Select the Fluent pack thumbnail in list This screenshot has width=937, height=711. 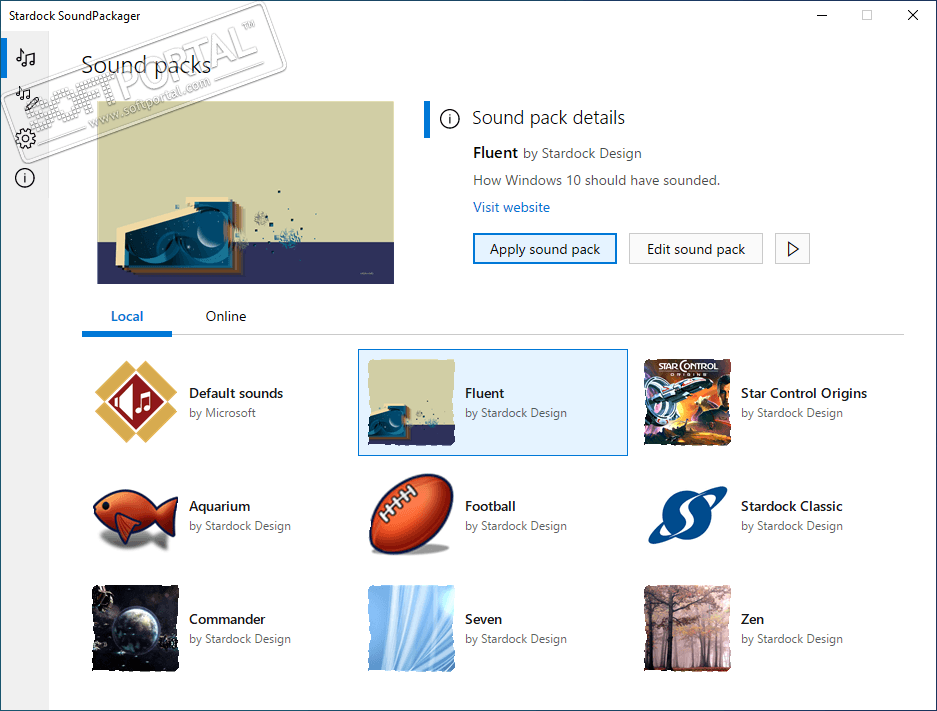411,402
